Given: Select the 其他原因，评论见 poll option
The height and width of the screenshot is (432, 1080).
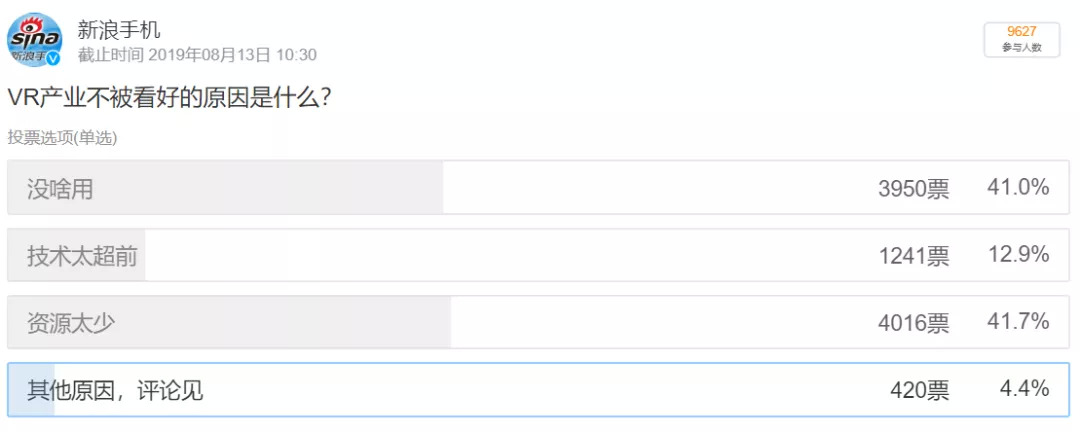Looking at the screenshot, I should point(539,390).
